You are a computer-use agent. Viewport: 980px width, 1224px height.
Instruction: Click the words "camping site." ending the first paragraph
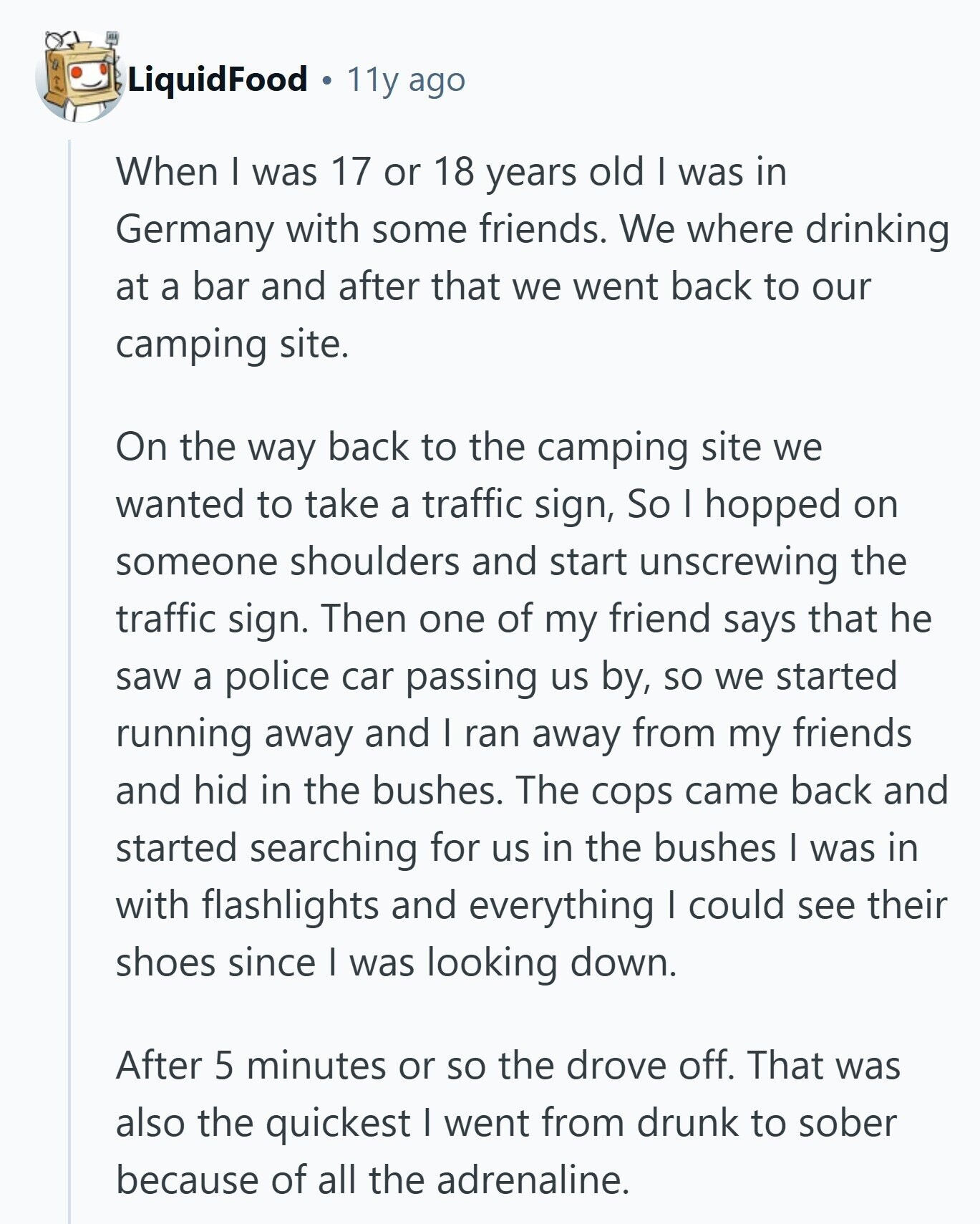pos(231,345)
